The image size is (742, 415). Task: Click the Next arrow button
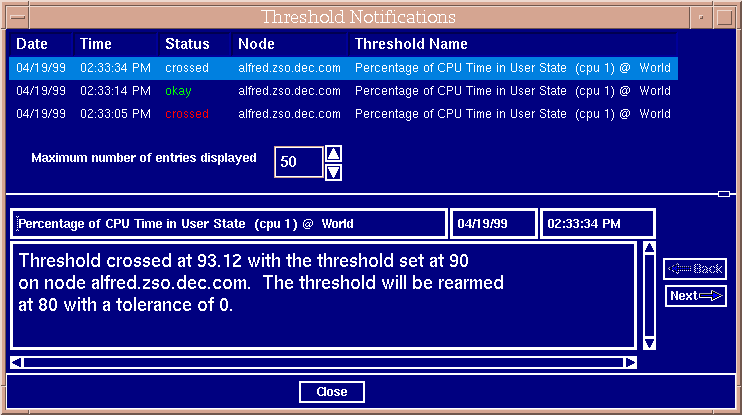coord(696,295)
